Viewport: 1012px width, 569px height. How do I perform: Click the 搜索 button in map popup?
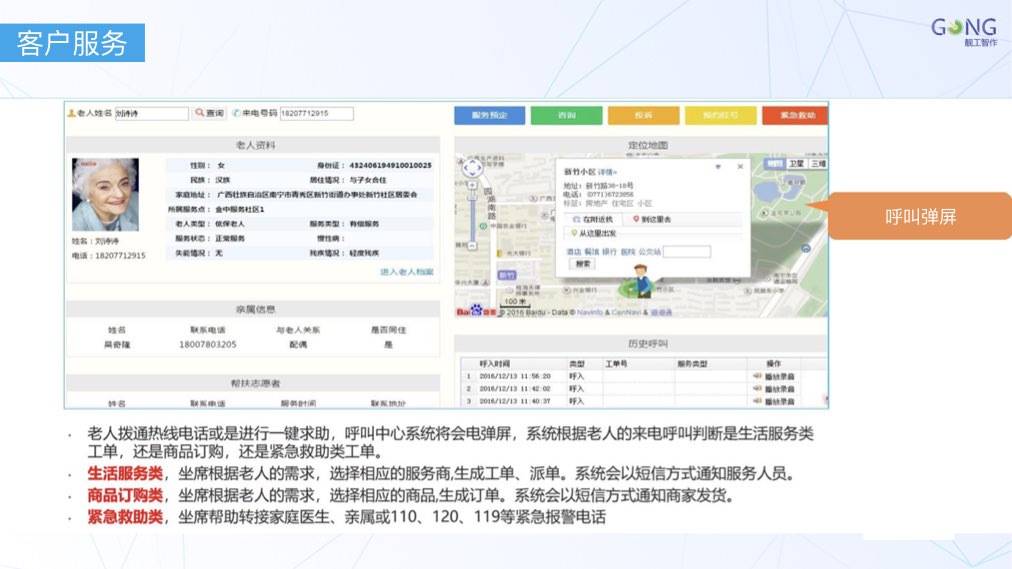click(584, 264)
